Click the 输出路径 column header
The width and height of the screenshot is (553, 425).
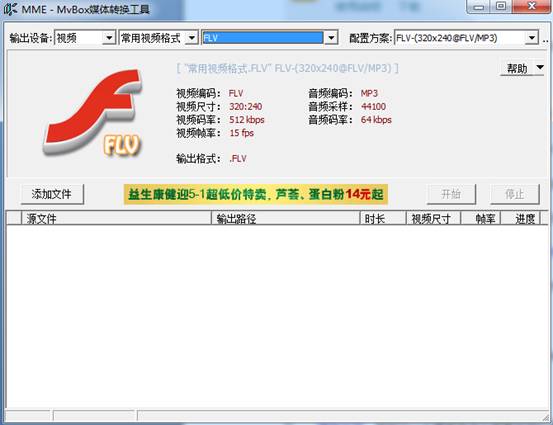(286, 219)
